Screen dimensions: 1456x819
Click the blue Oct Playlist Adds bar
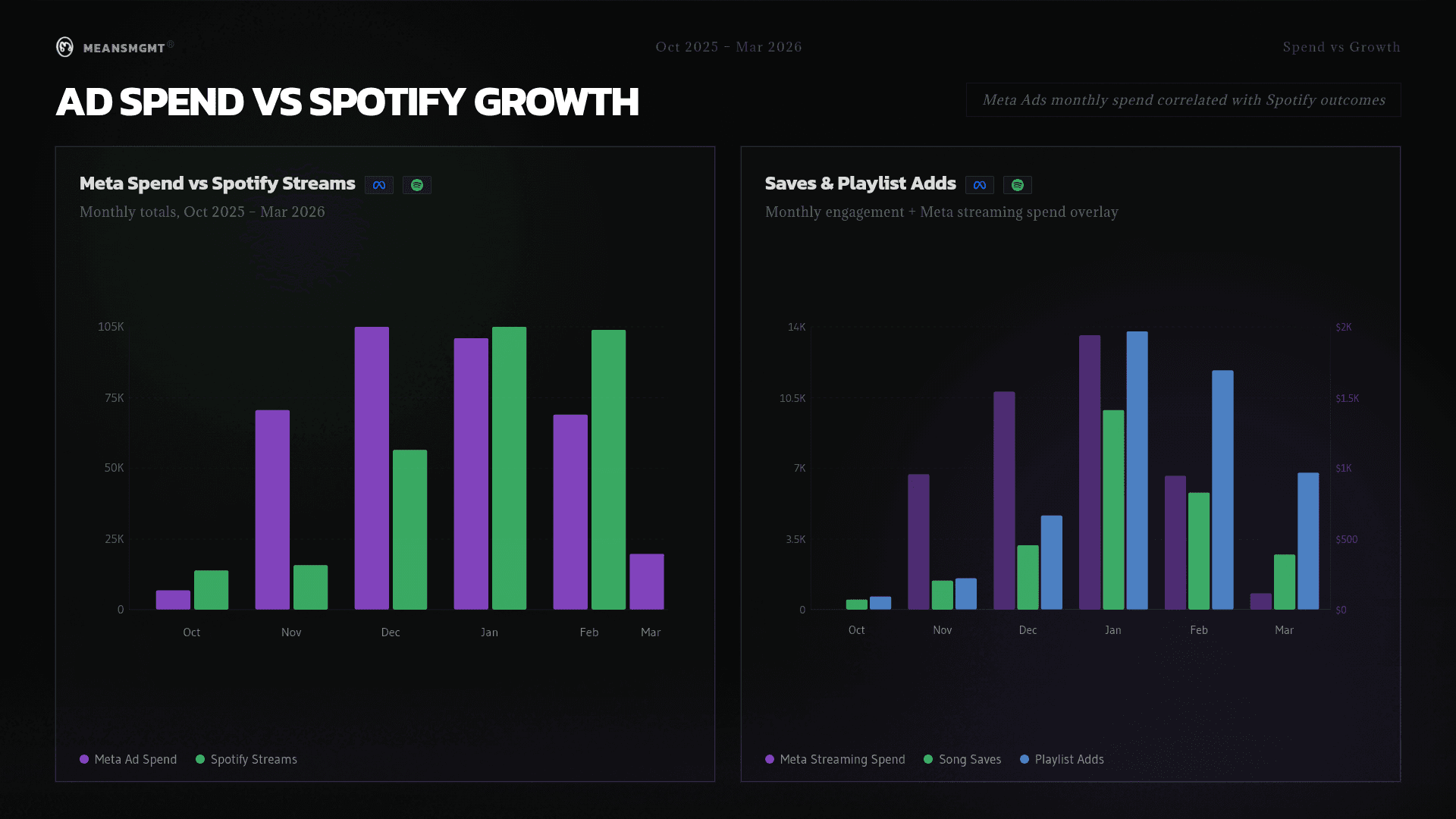pyautogui.click(x=880, y=603)
